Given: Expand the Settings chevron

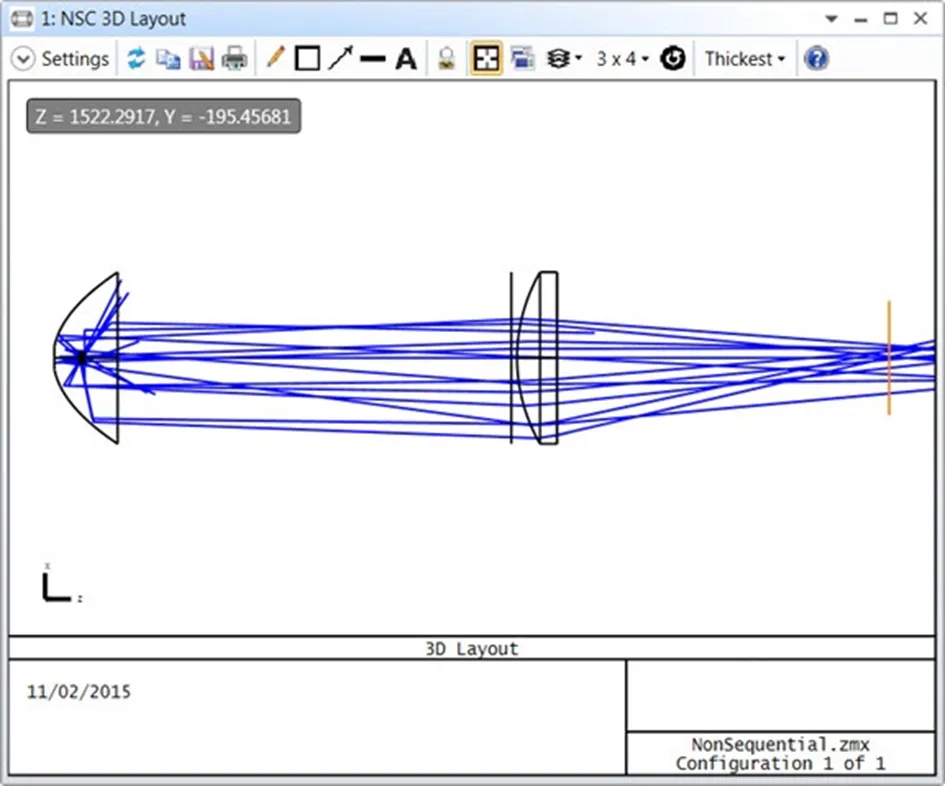Looking at the screenshot, I should coord(23,59).
